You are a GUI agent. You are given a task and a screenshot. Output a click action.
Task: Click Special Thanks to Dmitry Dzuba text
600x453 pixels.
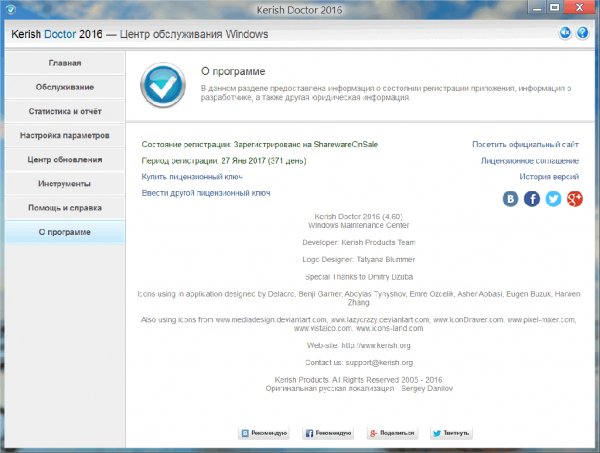359,277
